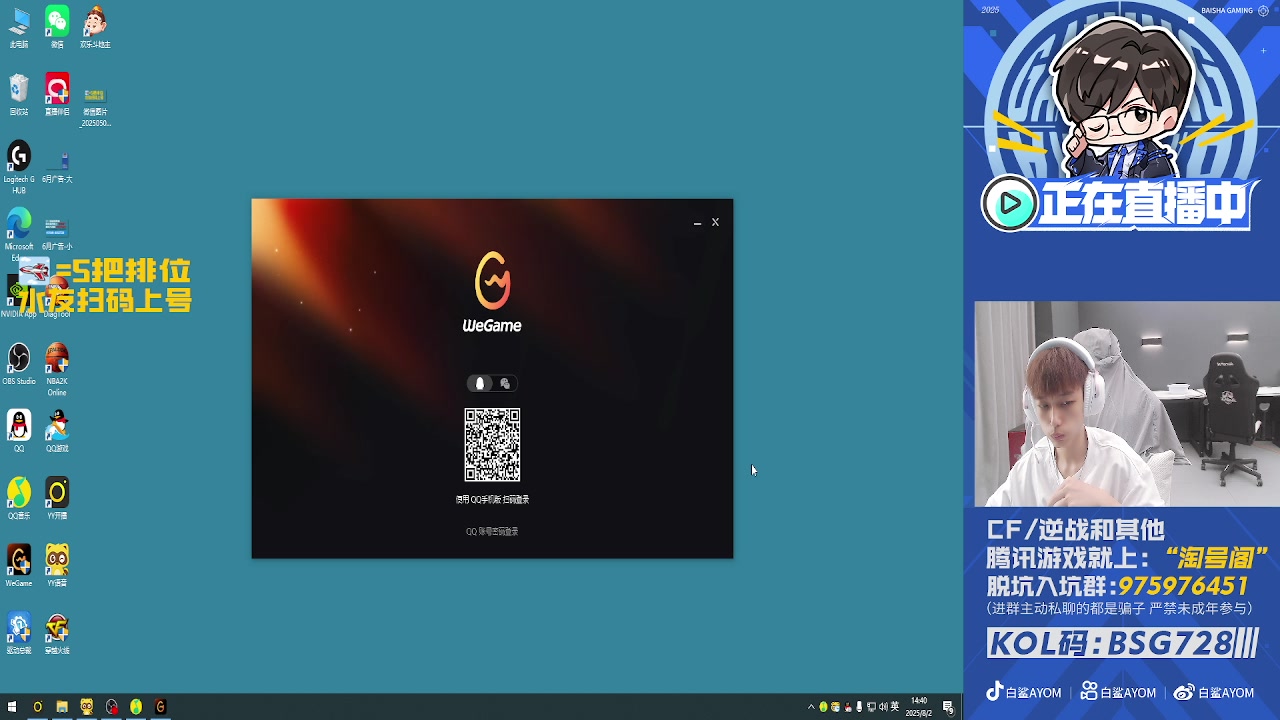Open taskbar clock showing 14:40

click(919, 707)
